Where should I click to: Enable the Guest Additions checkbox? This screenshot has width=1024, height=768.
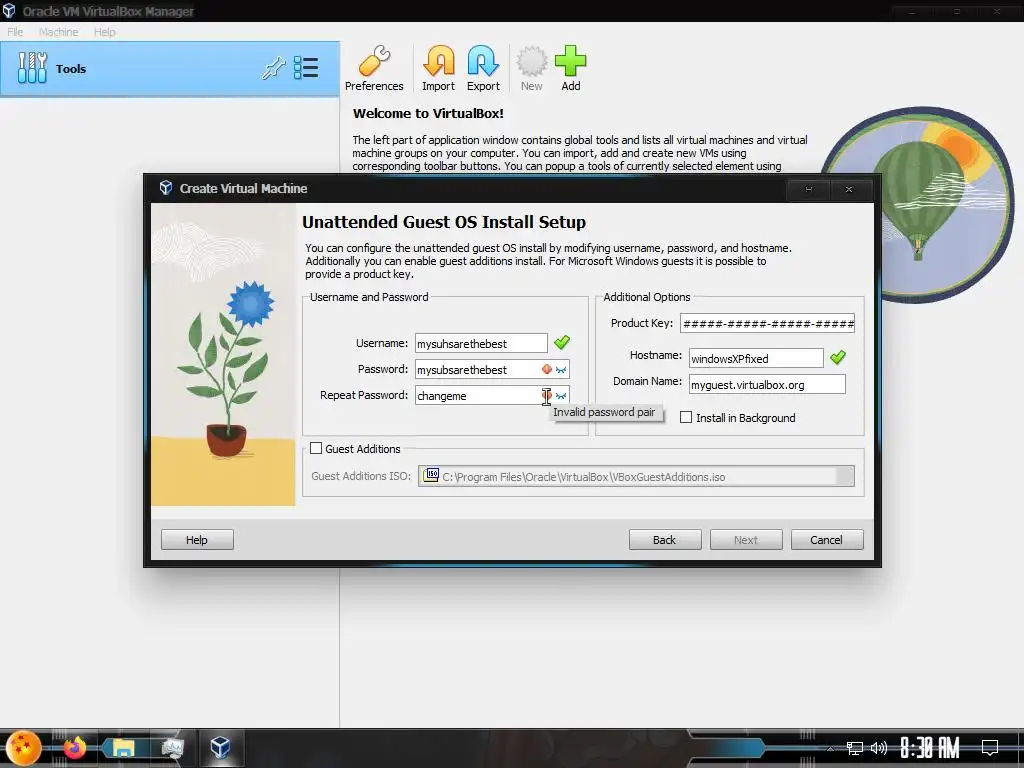coord(316,448)
